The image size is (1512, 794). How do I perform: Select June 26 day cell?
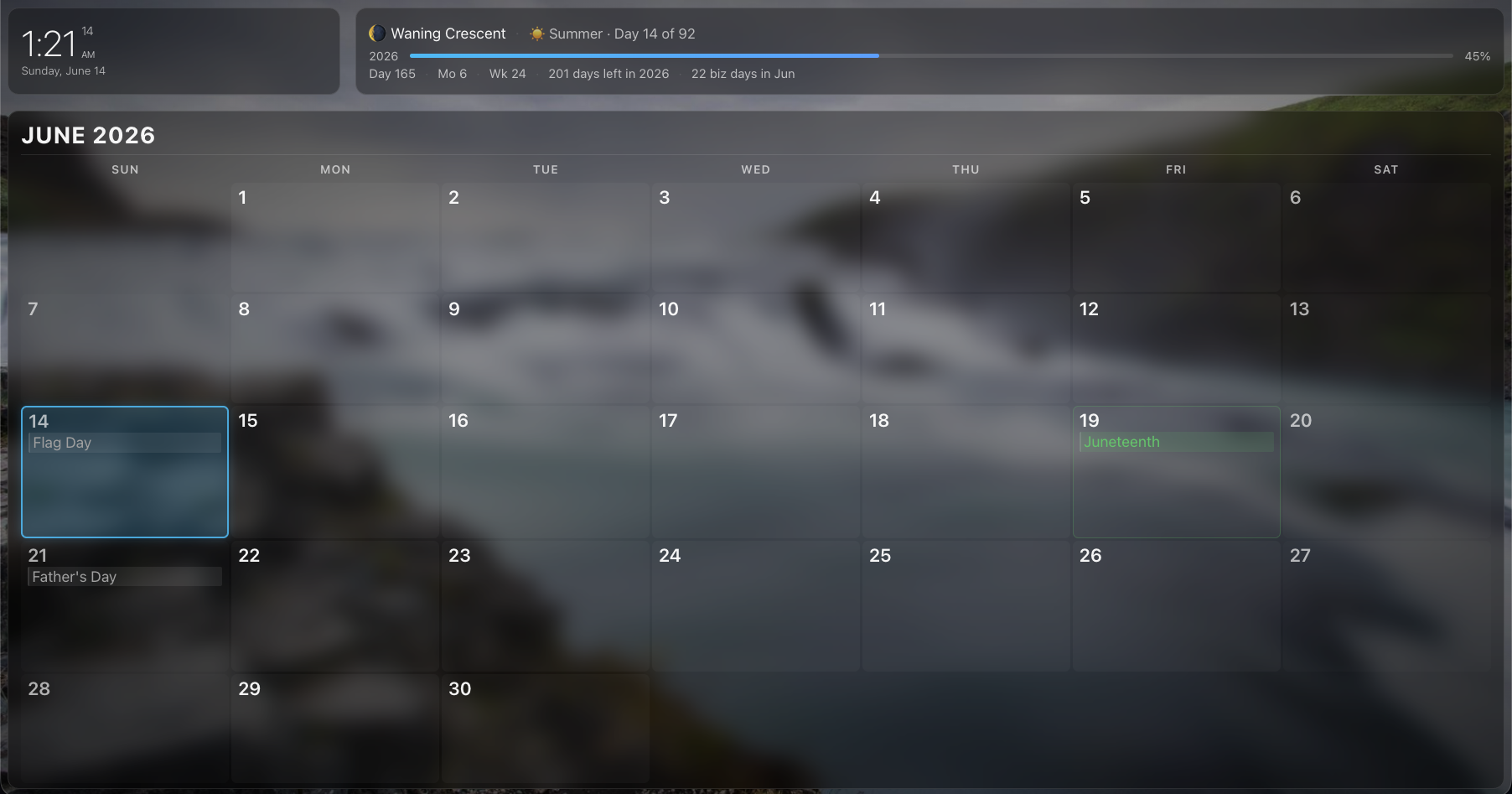click(x=1177, y=605)
